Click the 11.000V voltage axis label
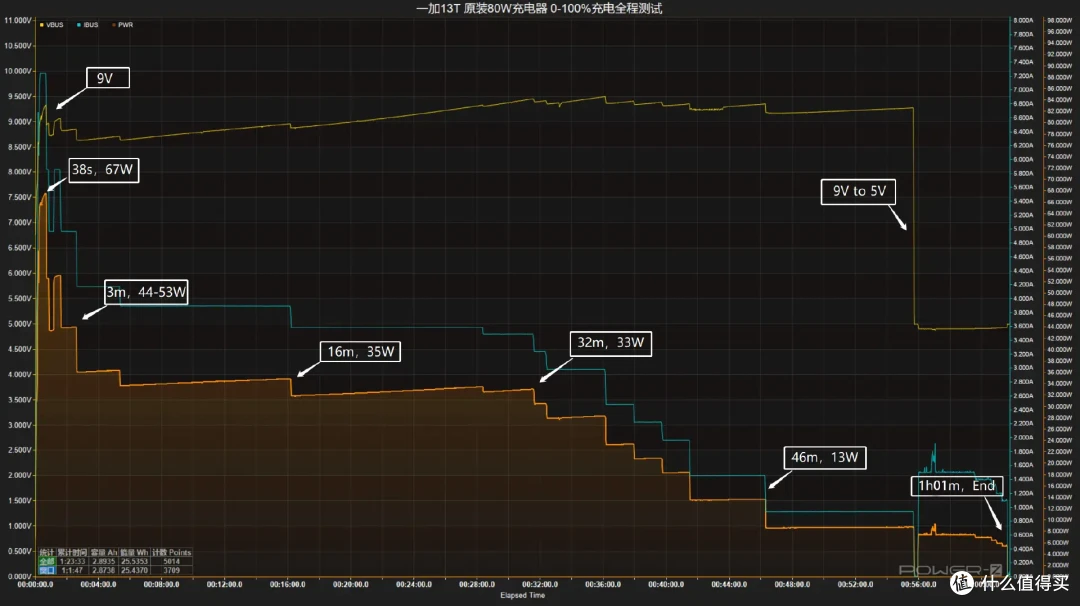The image size is (1080, 606). [x=17, y=21]
